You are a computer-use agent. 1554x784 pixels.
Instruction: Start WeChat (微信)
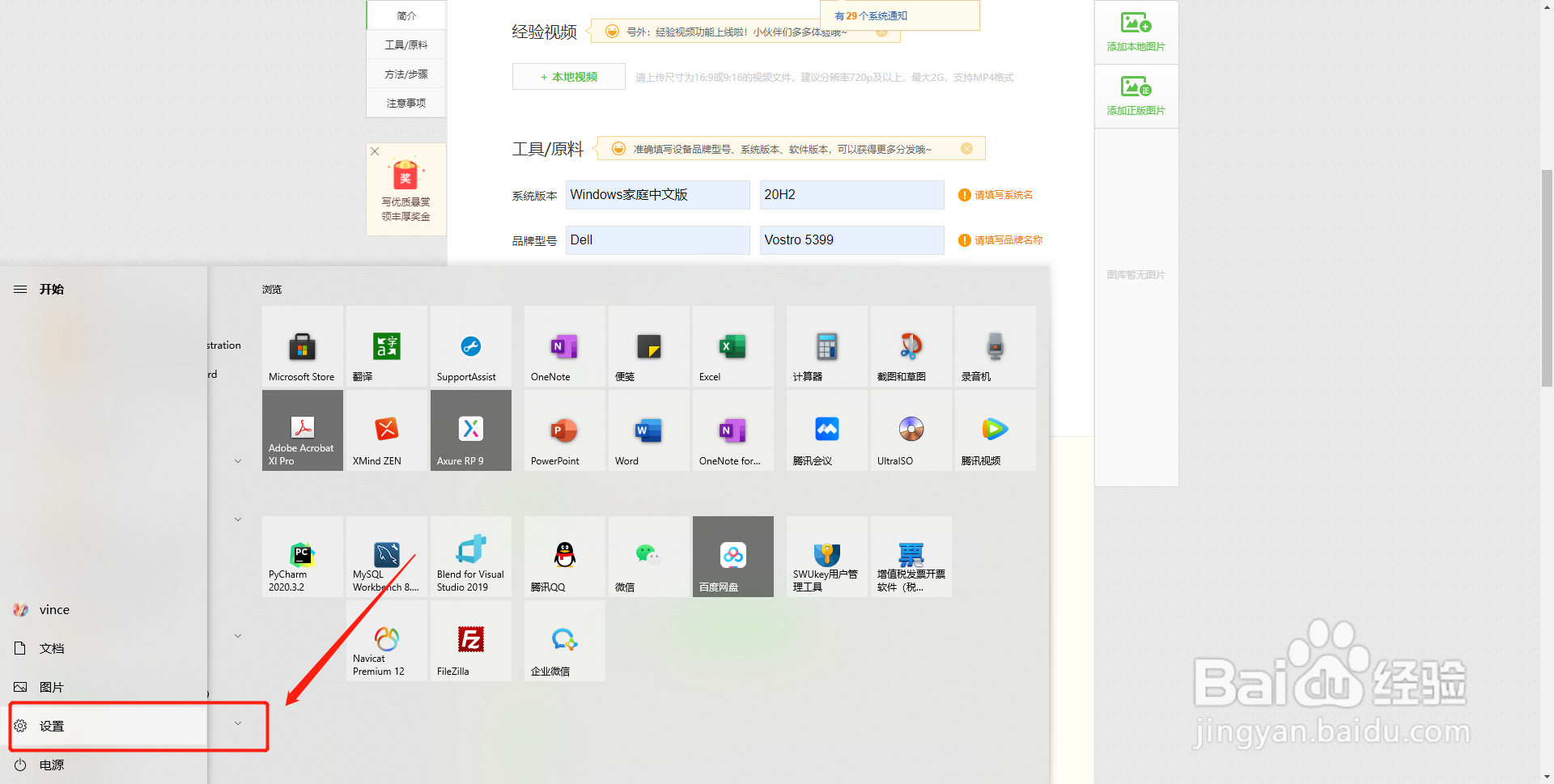pos(647,556)
